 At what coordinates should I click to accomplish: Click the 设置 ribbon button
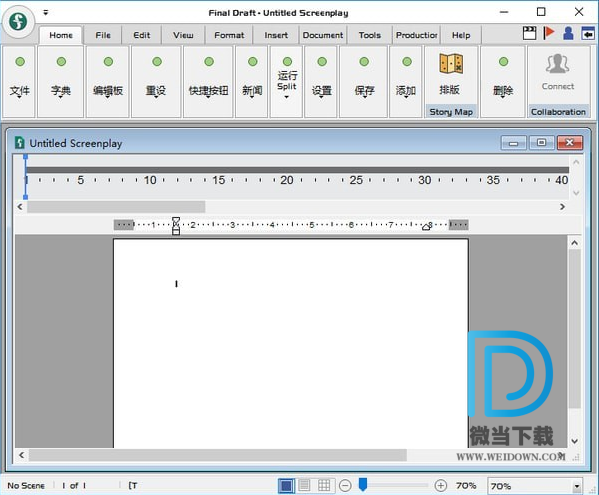(321, 82)
